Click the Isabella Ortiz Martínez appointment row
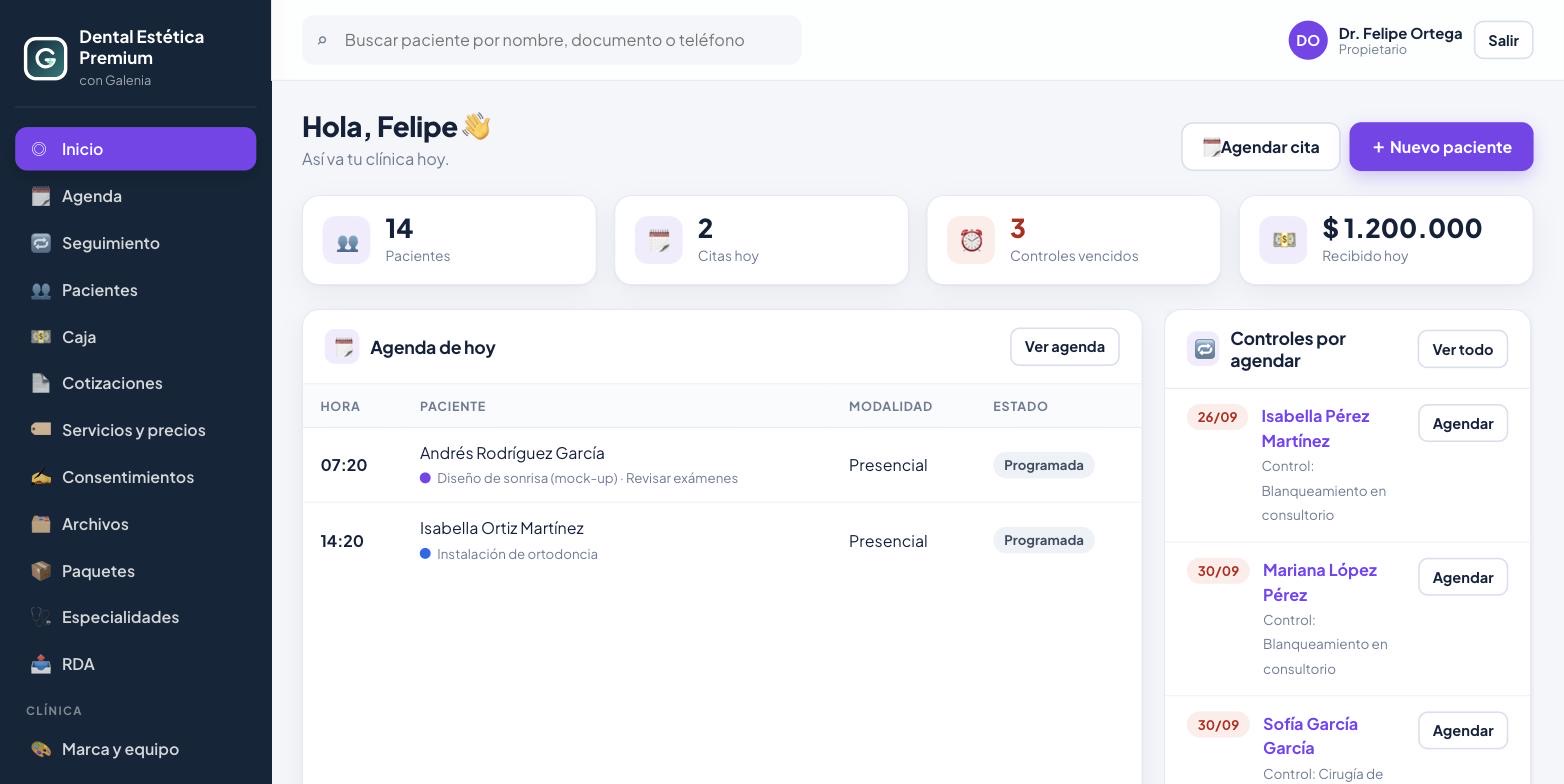This screenshot has width=1564, height=784. coord(722,540)
